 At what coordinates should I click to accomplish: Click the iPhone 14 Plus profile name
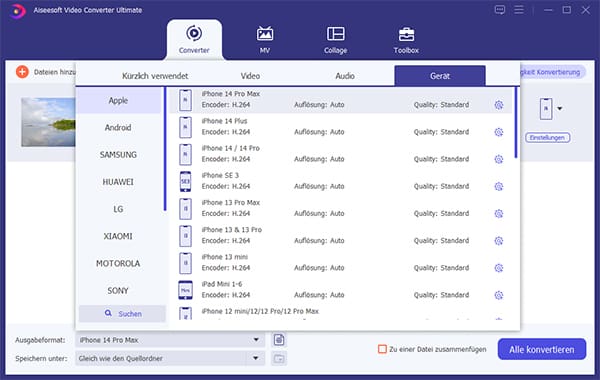(x=224, y=121)
